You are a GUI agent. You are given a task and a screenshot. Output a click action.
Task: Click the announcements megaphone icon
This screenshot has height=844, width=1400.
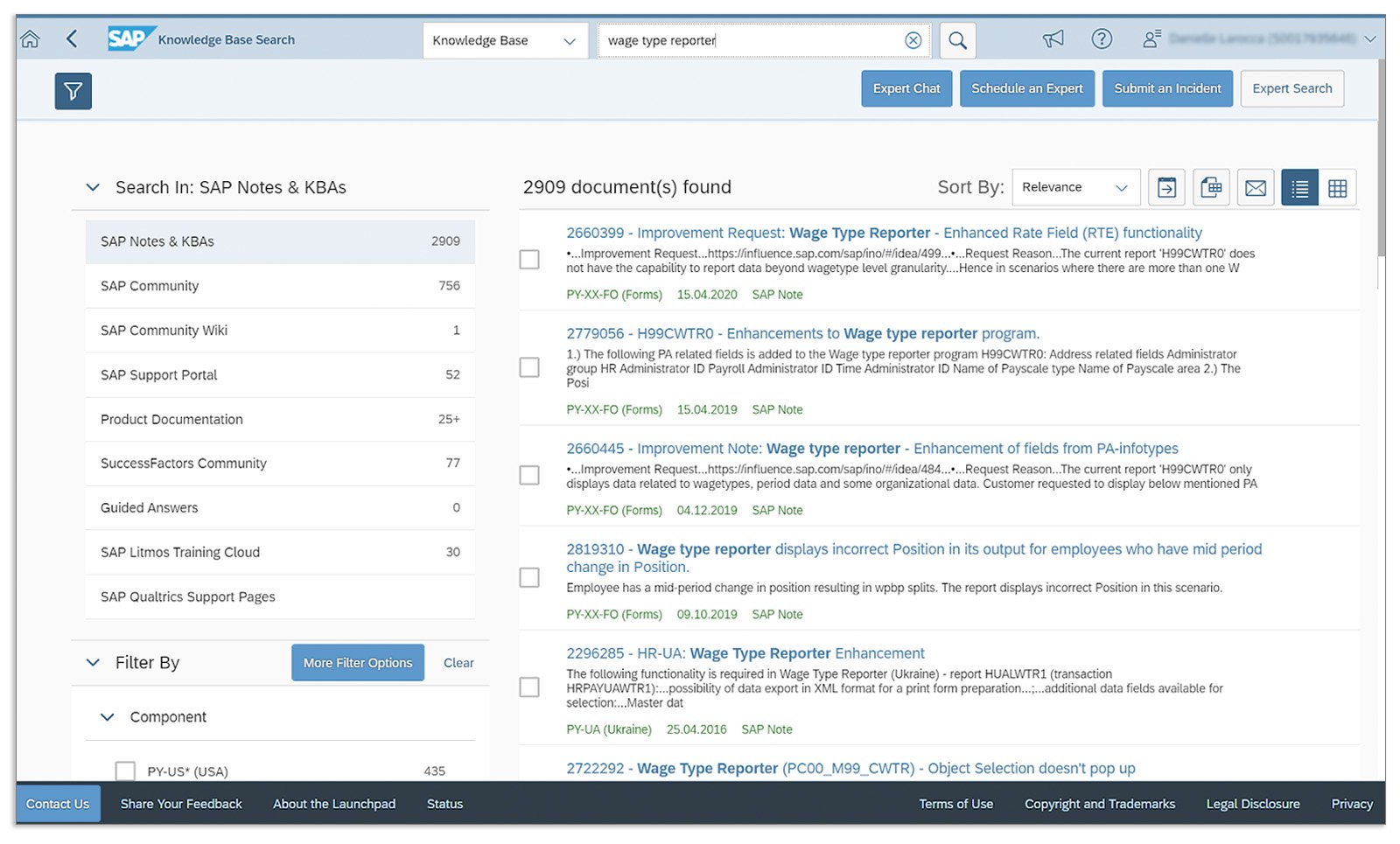pyautogui.click(x=1053, y=39)
